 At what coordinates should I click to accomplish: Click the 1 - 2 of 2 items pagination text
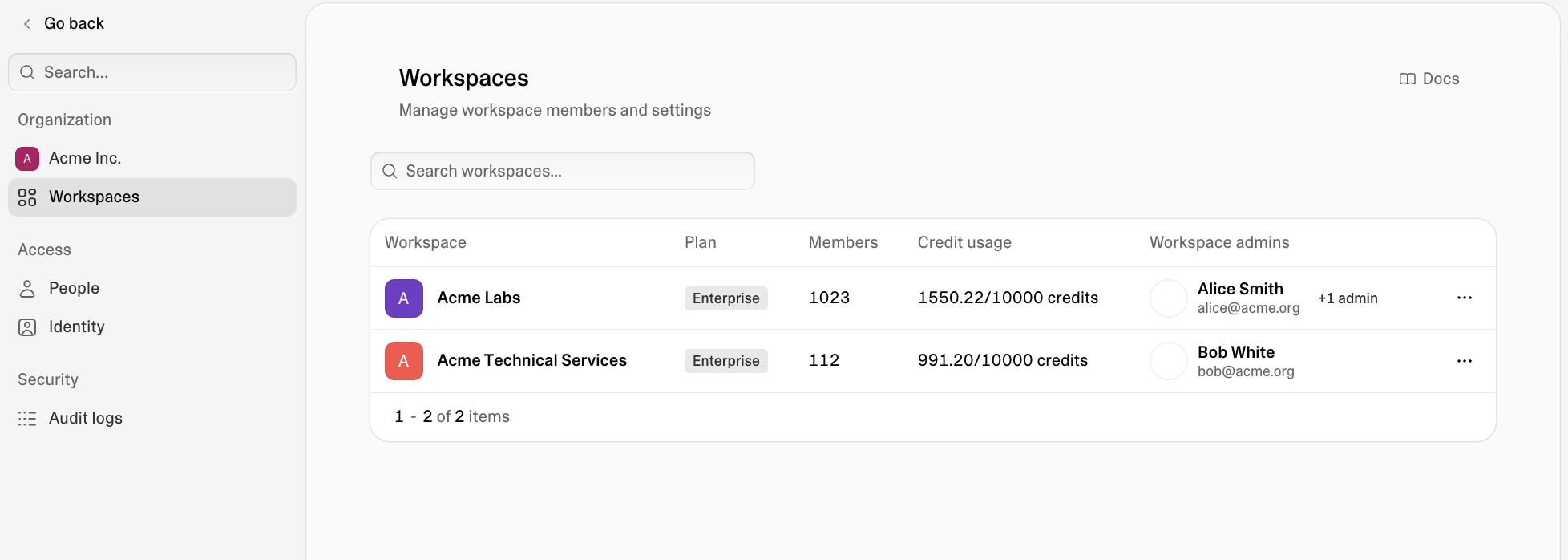[x=452, y=416]
